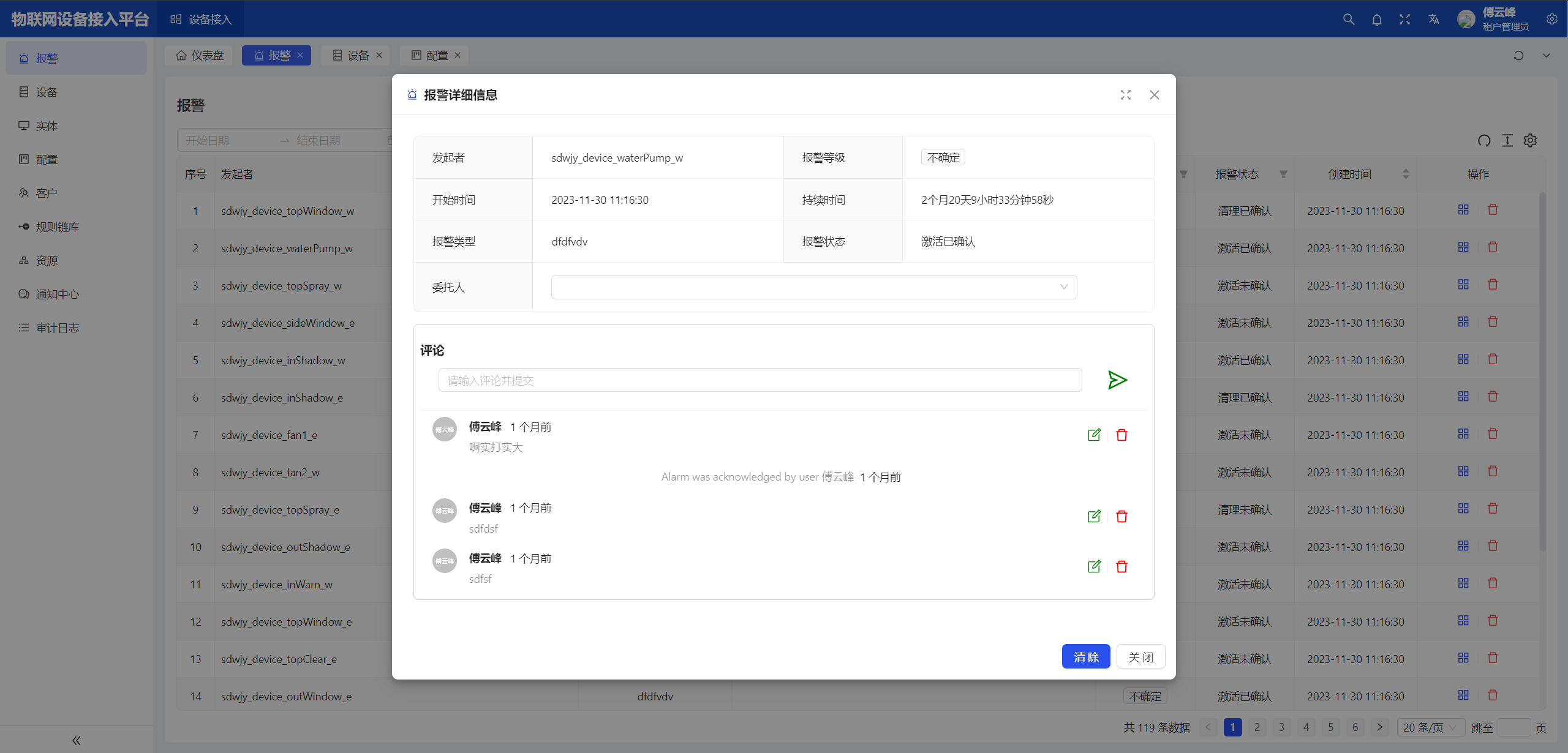
Task: Open the 20 条/页 page size selector
Action: coord(1430,727)
